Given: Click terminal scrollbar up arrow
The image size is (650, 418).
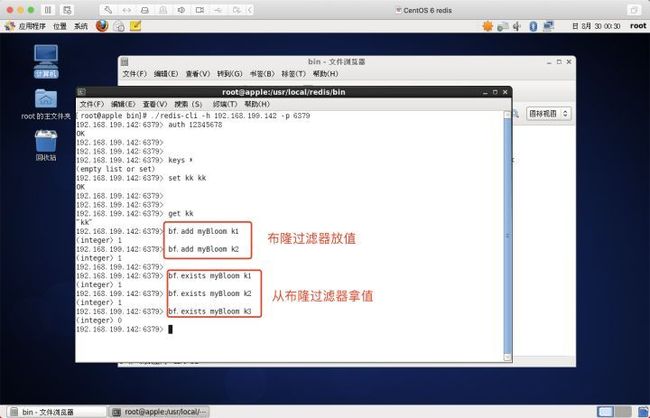Looking at the screenshot, I should click(507, 114).
